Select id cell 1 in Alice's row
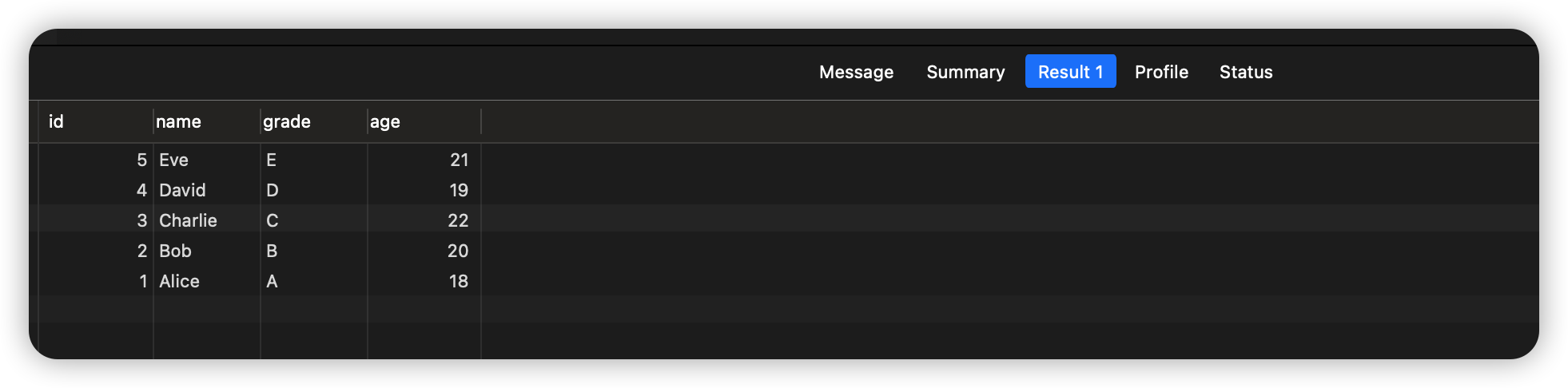 click(143, 281)
